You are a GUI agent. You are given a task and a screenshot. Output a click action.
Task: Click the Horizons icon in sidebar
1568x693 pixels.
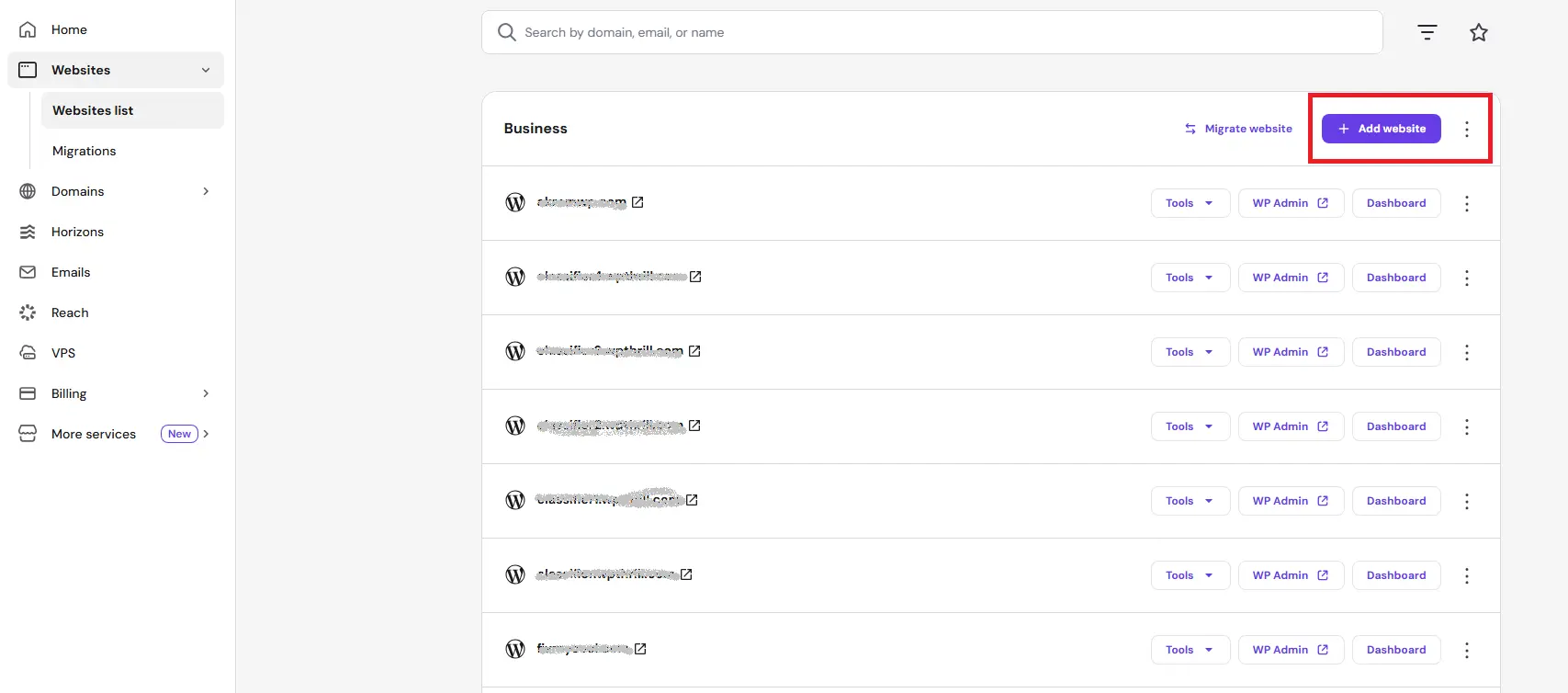coord(28,232)
